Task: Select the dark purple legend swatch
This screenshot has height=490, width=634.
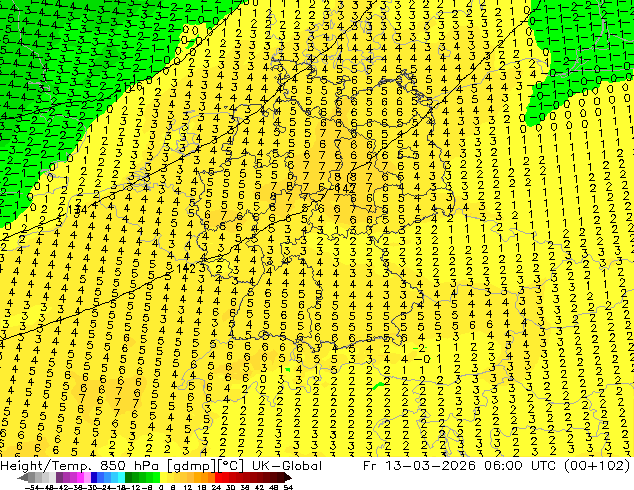Action: 59,478
